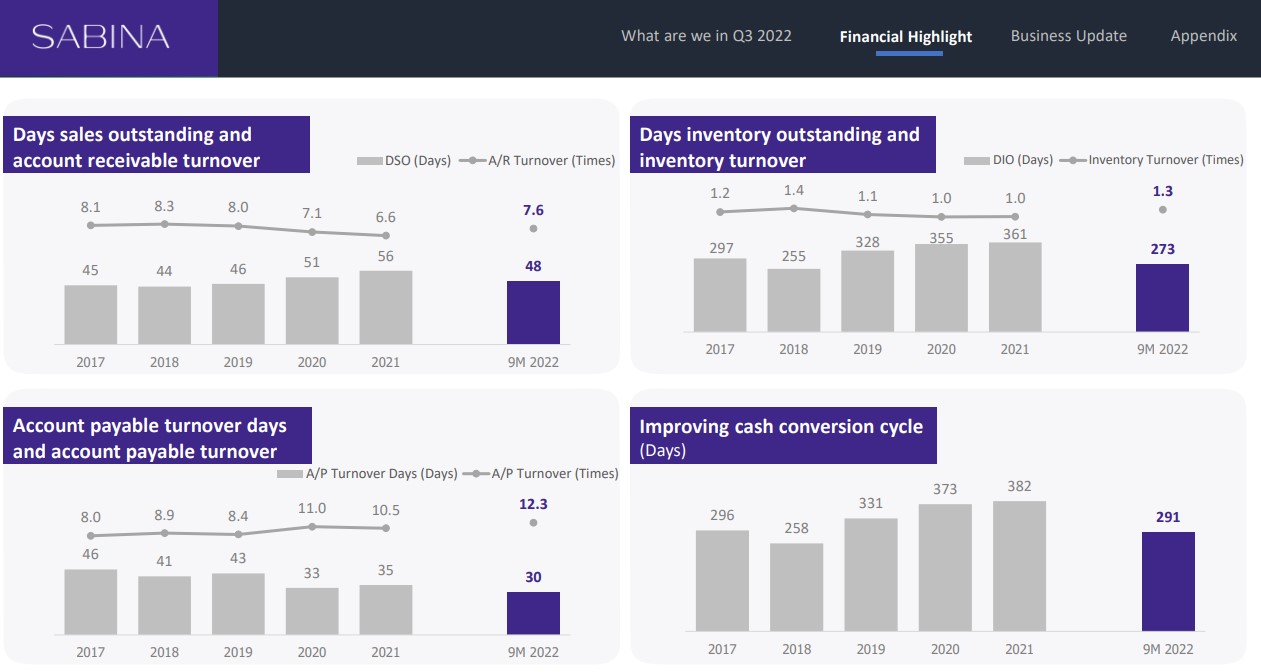Click the SABINA logo
The height and width of the screenshot is (672, 1261).
point(101,37)
